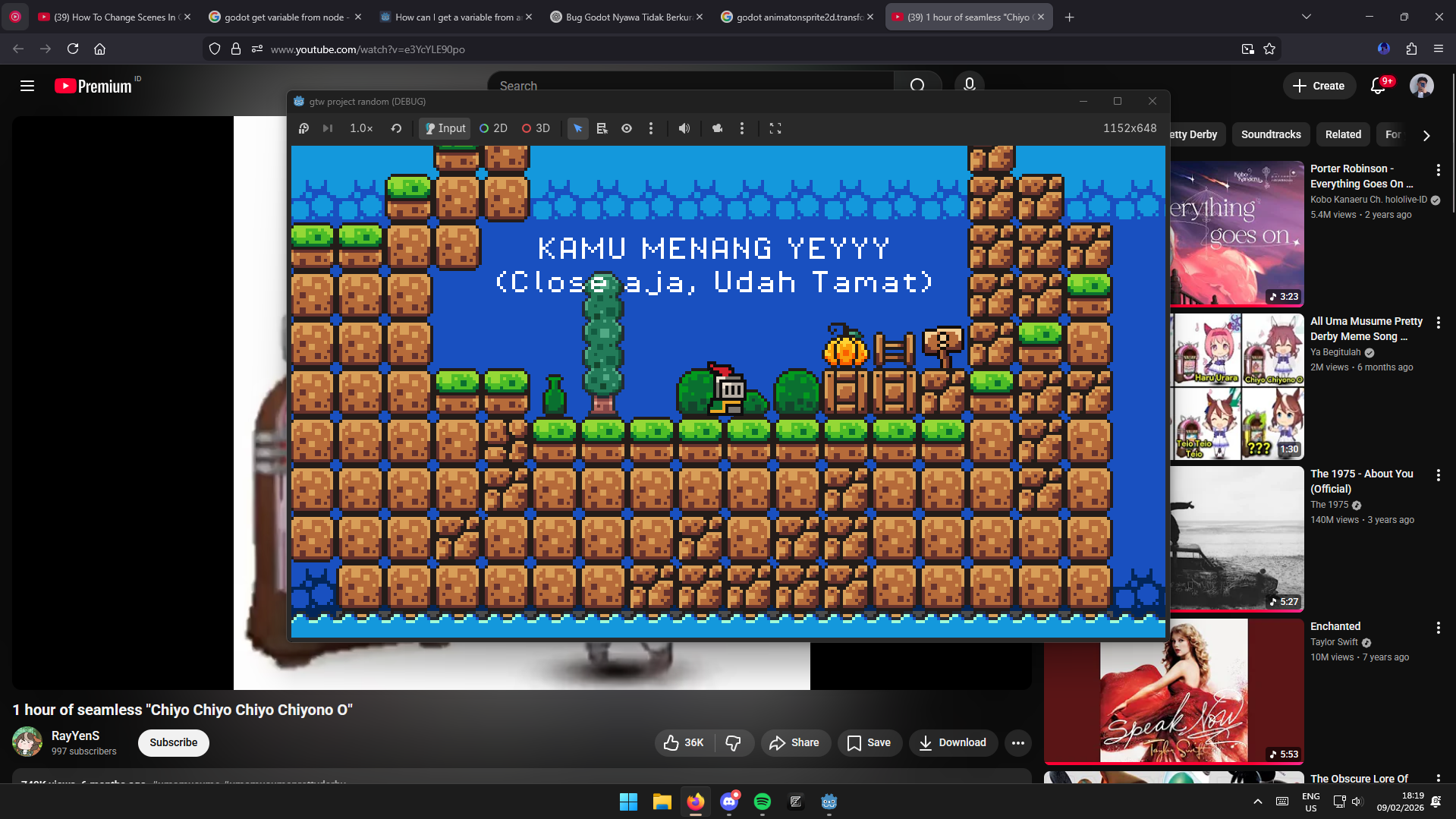This screenshot has width=1456, height=819.
Task: Choose the list select mode icon
Action: tap(602, 128)
